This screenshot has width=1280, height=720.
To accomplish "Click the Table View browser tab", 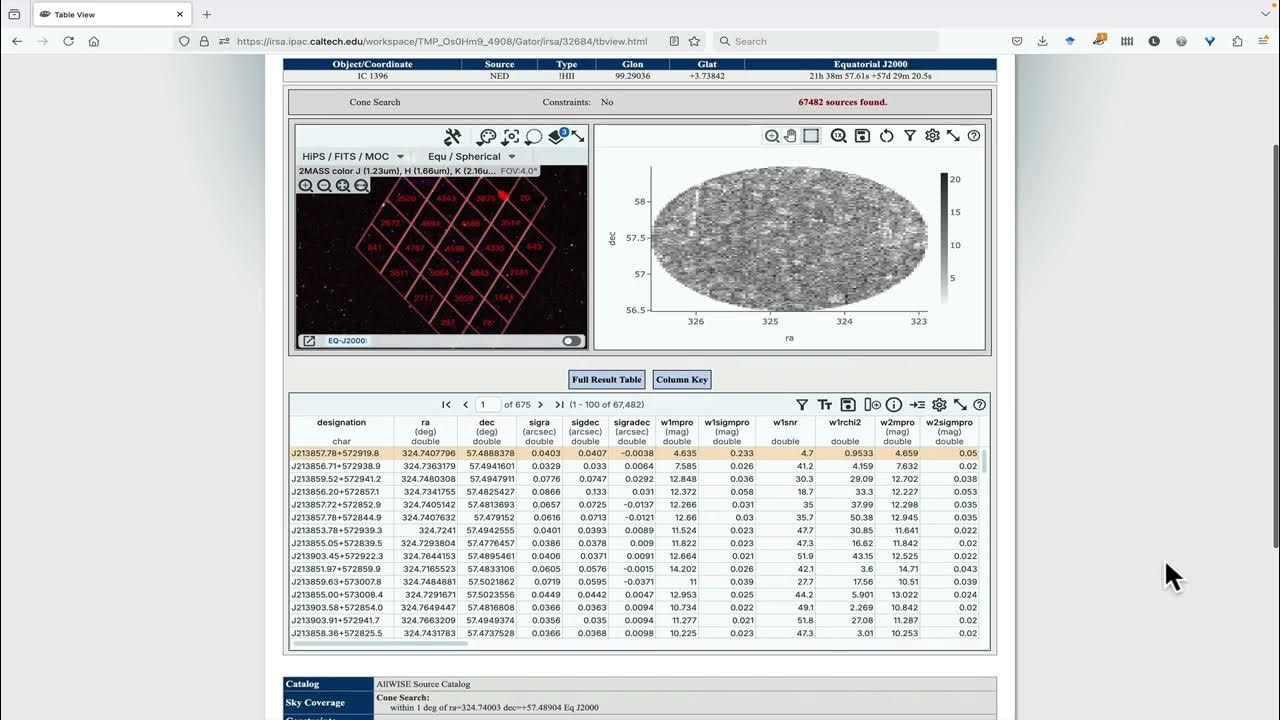I will [x=111, y=15].
